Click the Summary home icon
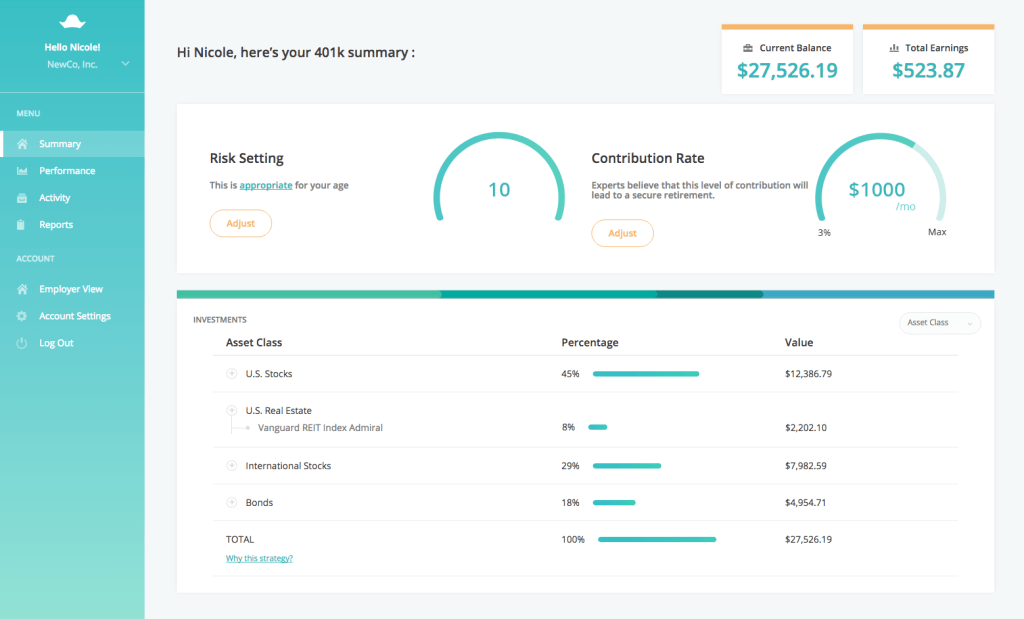Viewport: 1024px width, 619px height. point(22,144)
